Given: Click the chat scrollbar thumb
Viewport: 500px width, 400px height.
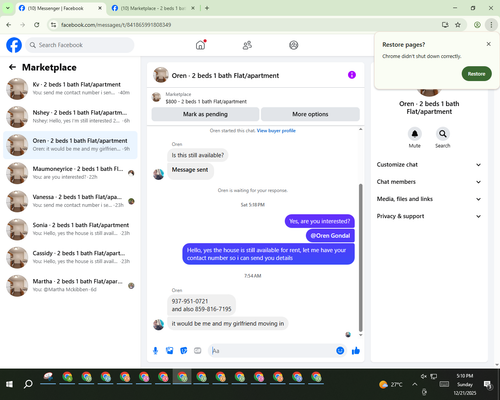Looking at the screenshot, I should [x=360, y=257].
